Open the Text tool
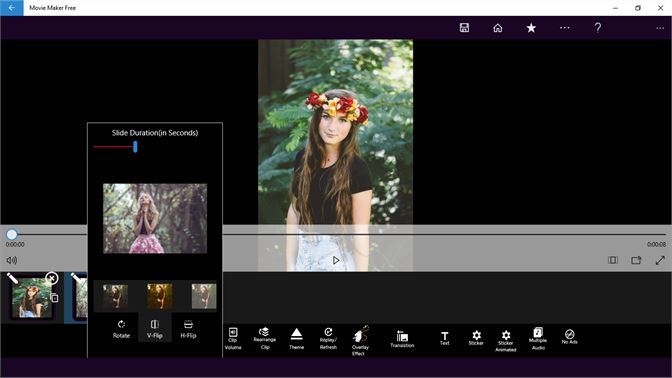672x378 pixels. 444,339
